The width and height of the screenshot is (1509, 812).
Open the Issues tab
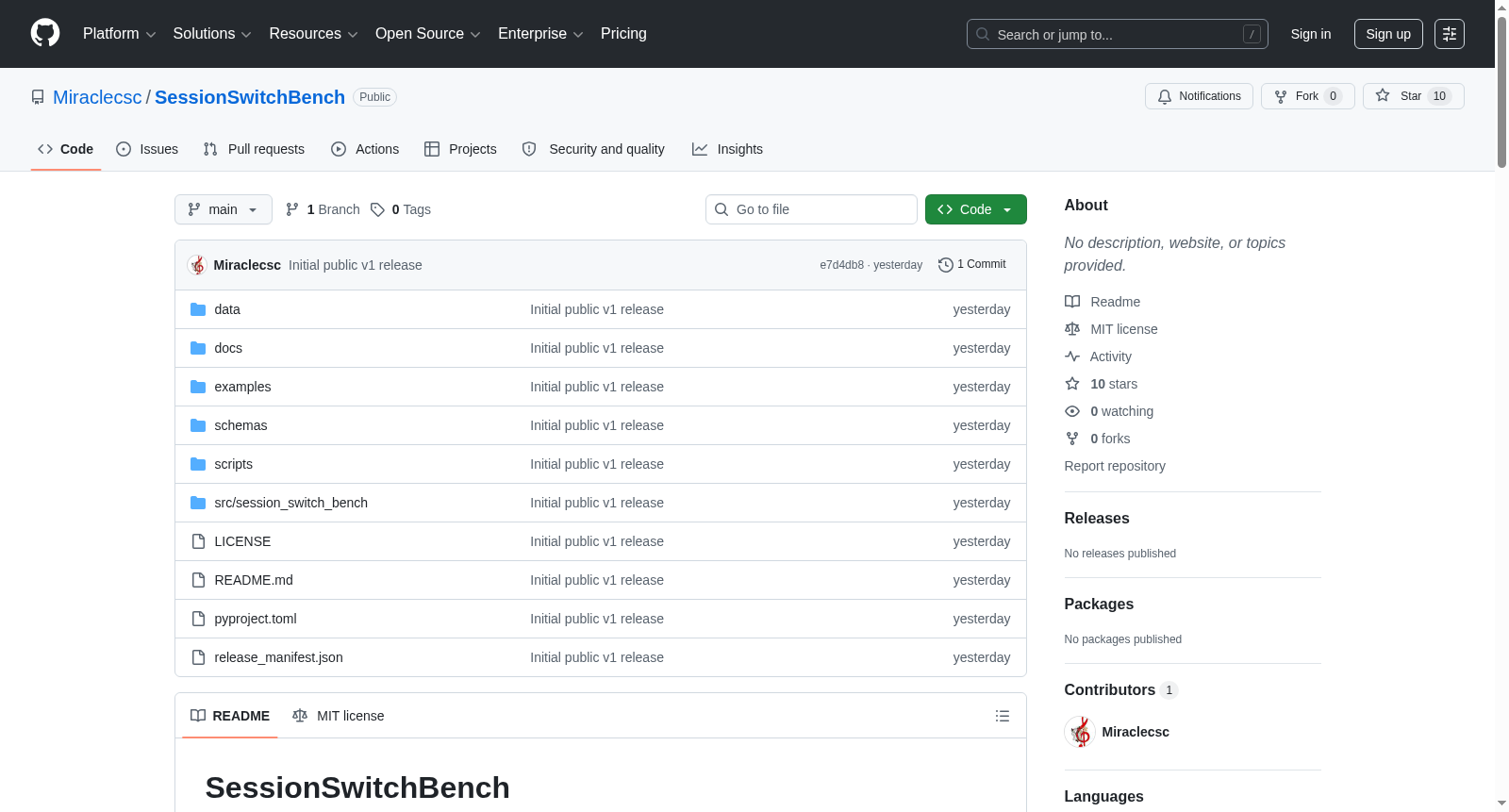(x=147, y=149)
